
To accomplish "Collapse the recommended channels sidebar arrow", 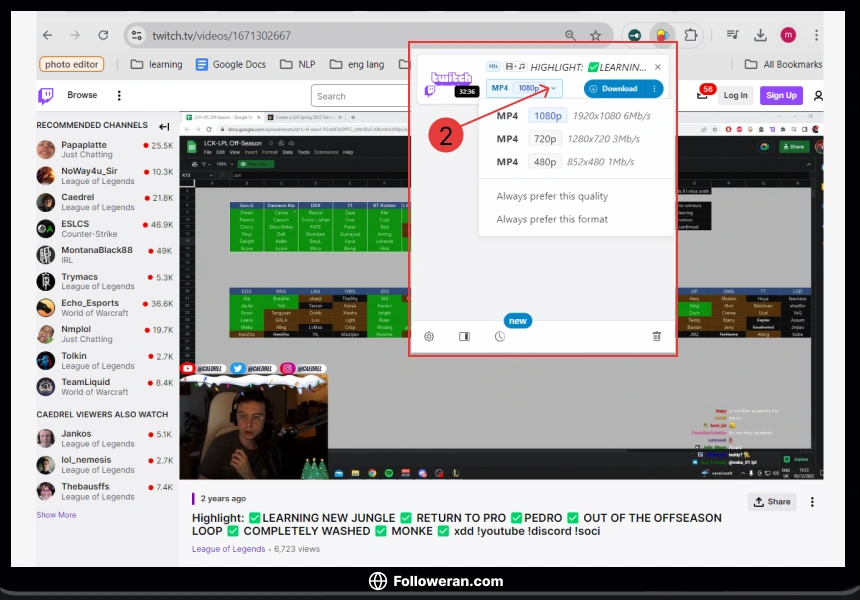I will point(164,126).
